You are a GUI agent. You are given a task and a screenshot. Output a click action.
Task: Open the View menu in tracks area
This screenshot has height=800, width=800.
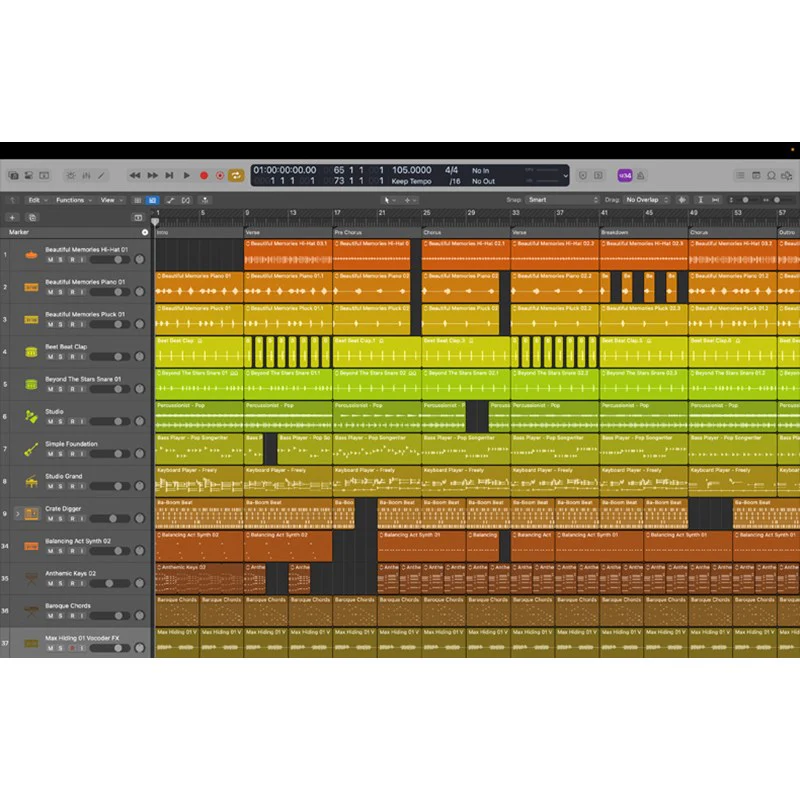[112, 200]
